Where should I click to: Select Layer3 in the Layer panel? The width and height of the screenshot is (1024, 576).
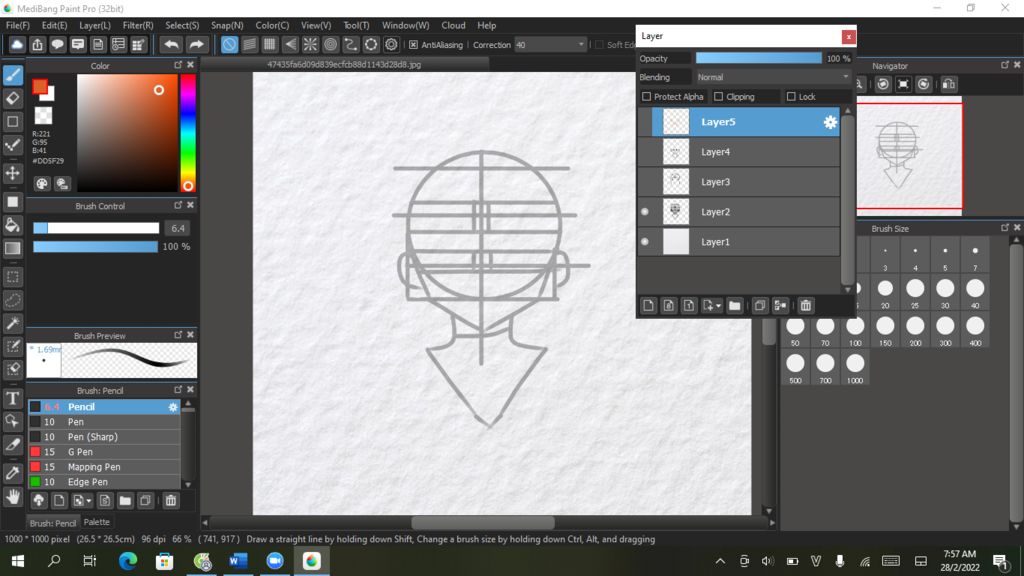tap(746, 182)
